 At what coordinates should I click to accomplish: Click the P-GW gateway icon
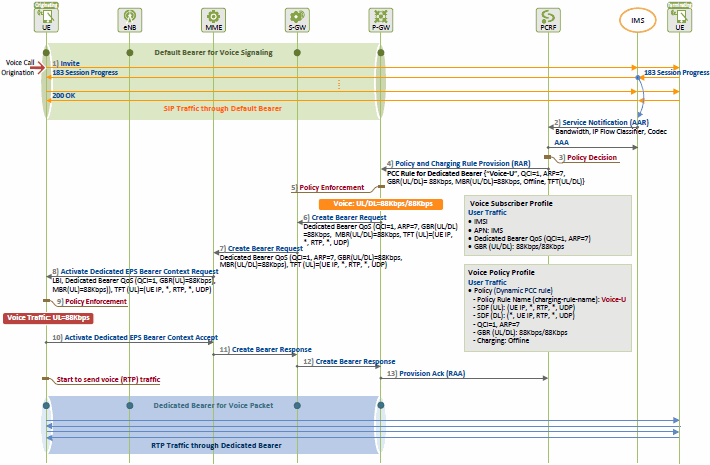(x=380, y=20)
